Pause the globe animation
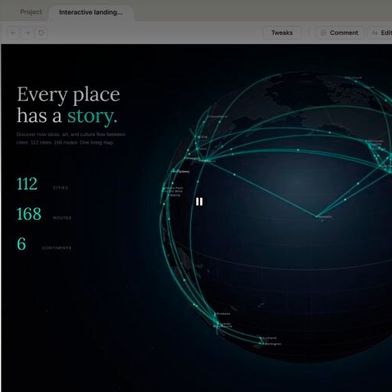Screen dimensions: 392x392 (x=199, y=202)
